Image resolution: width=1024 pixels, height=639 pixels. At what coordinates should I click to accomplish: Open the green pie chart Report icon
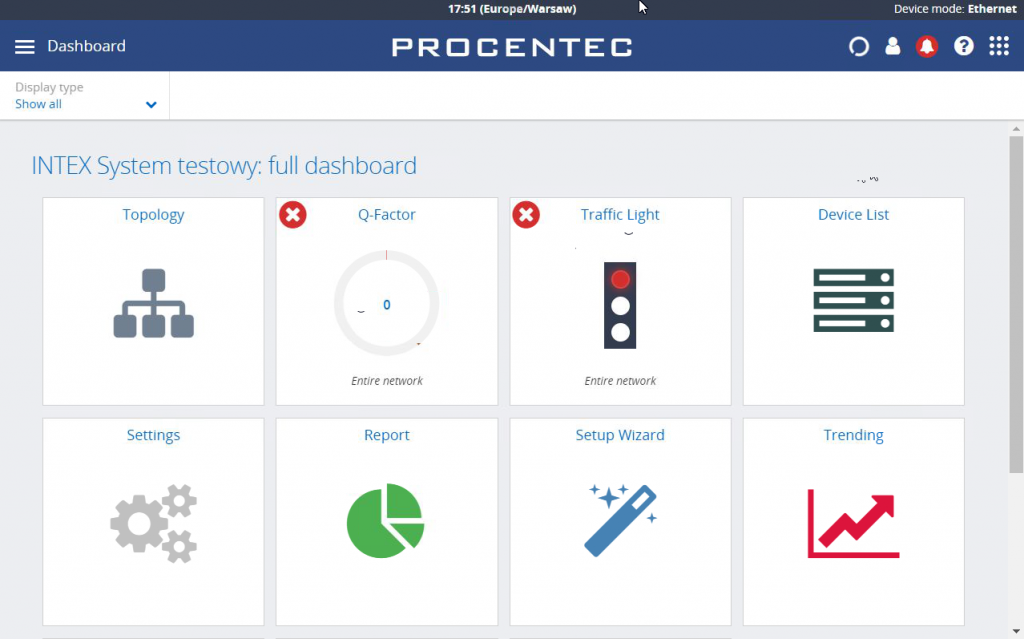[x=386, y=521]
